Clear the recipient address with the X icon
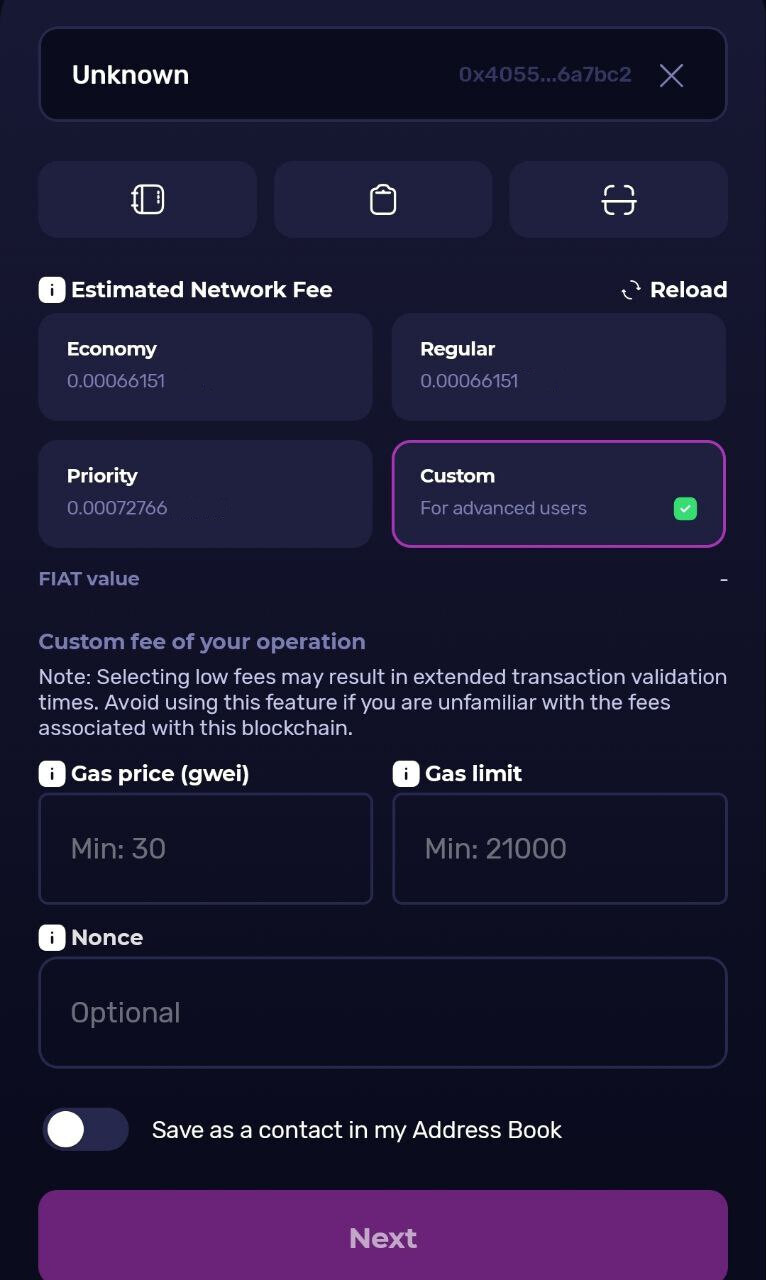The width and height of the screenshot is (766, 1280). click(x=671, y=75)
